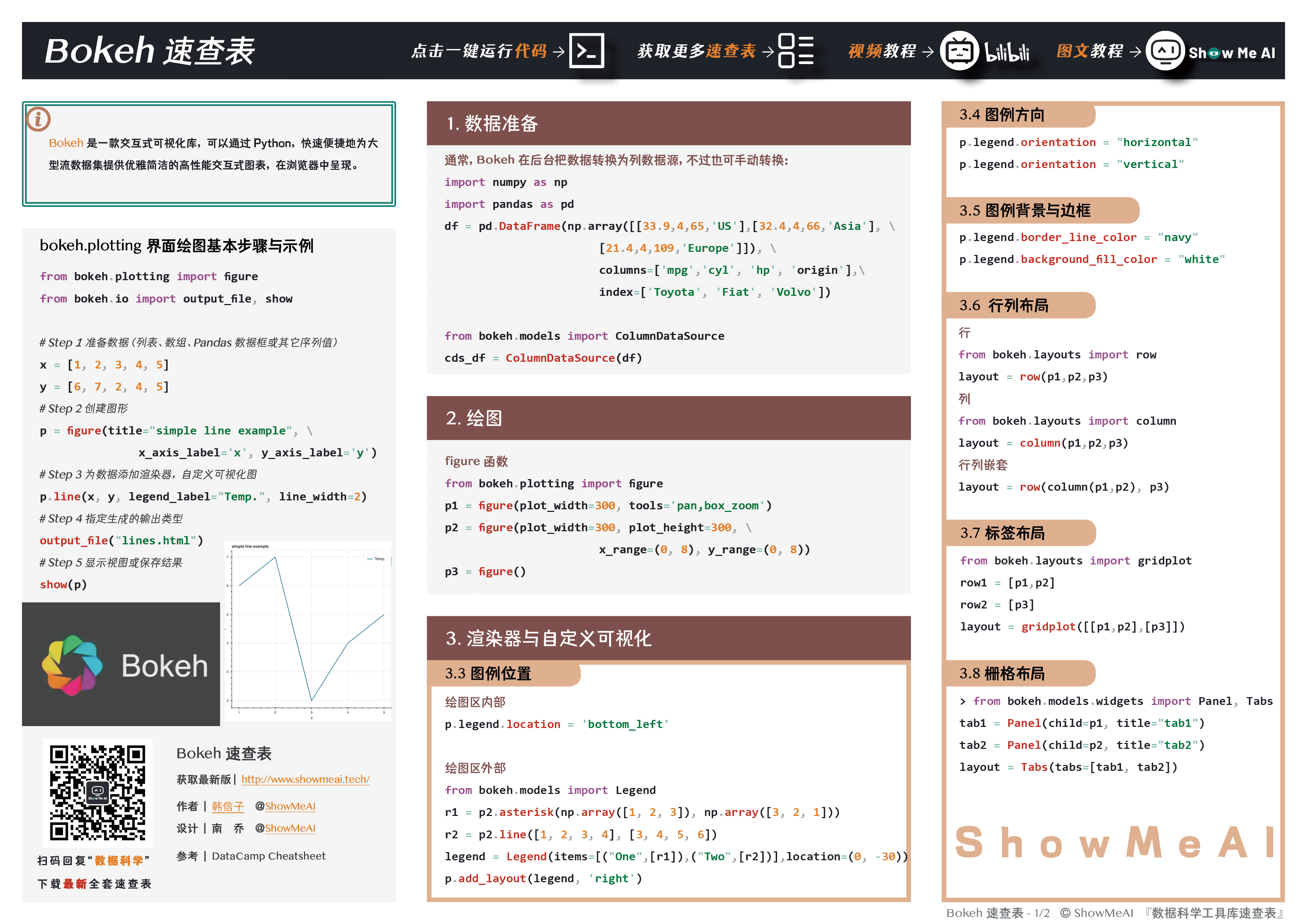Screen dimensions: 1307x924
Task: Click the QR code image
Action: point(97,792)
